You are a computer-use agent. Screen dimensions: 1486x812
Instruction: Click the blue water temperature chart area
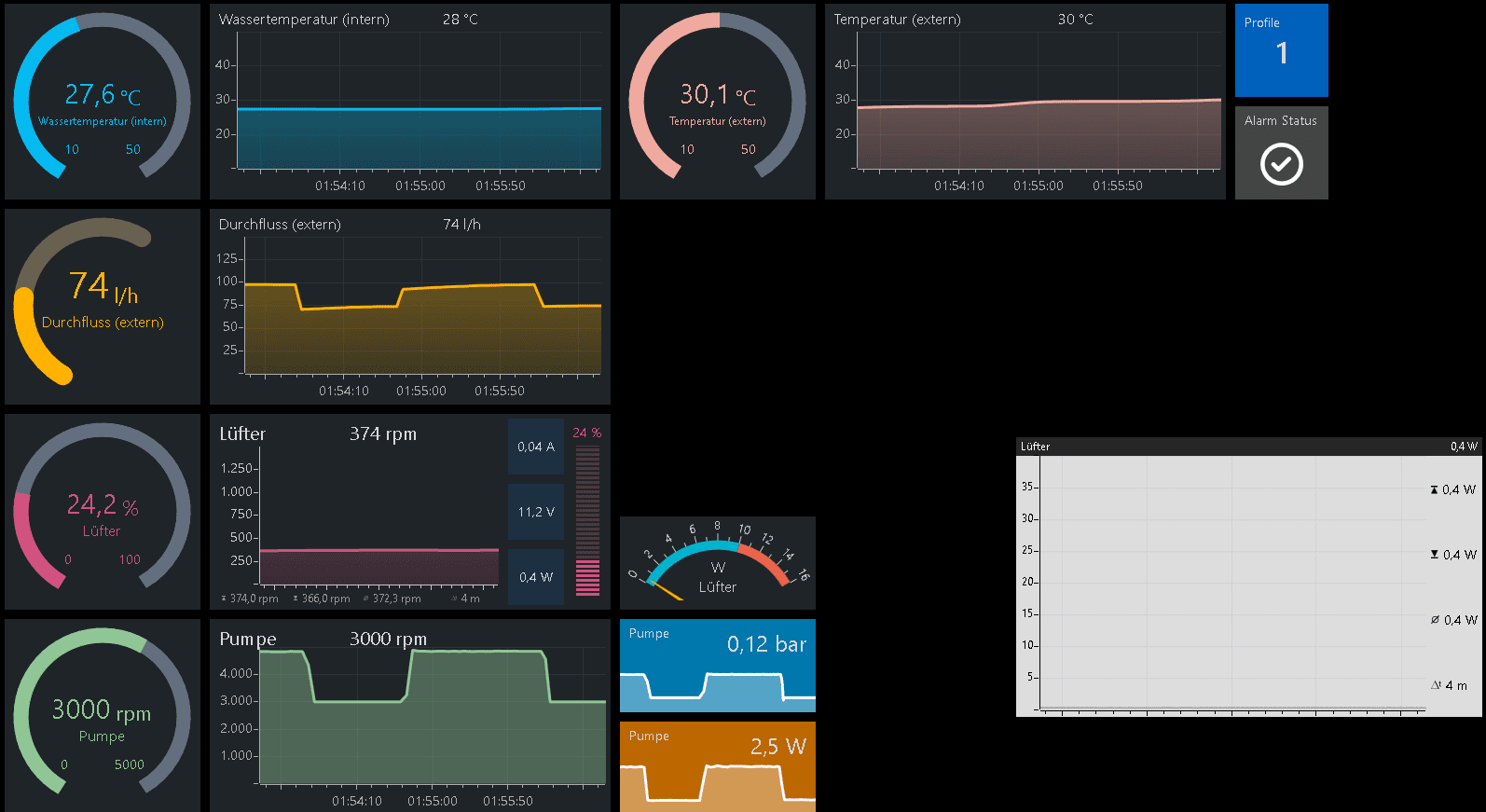[x=420, y=138]
